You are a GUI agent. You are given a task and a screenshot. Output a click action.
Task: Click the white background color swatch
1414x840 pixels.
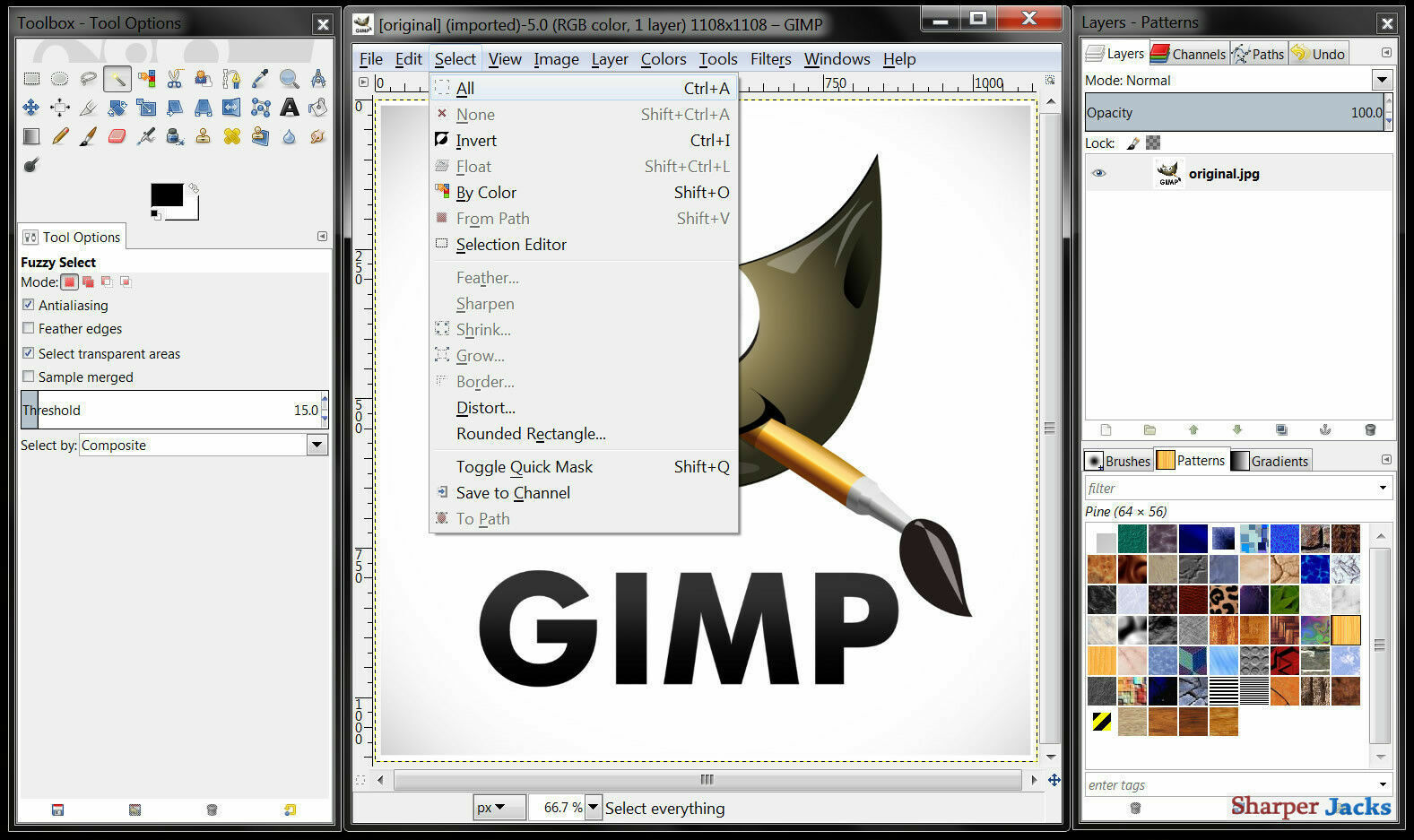[189, 211]
